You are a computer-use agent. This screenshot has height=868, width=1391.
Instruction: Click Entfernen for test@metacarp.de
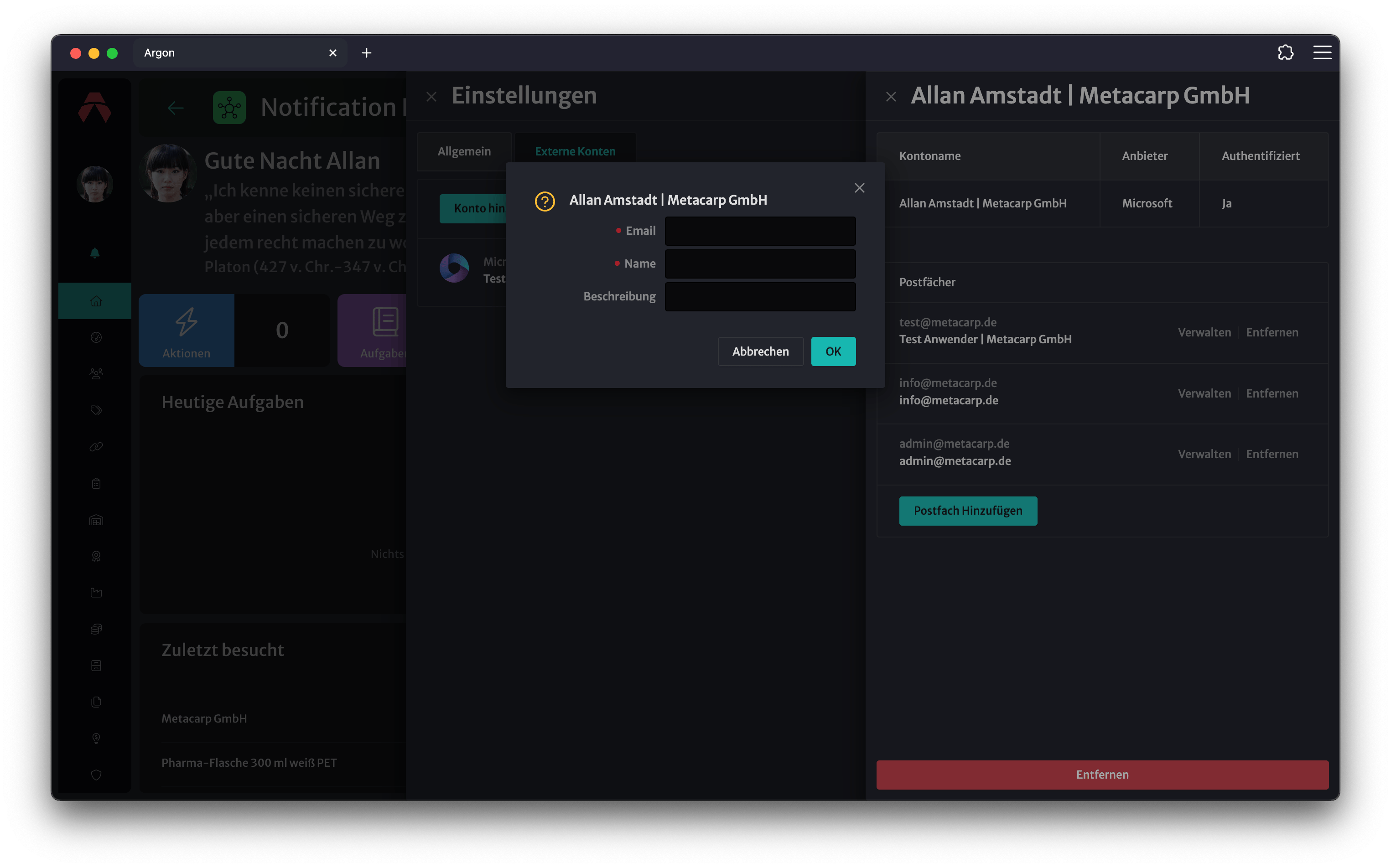[x=1272, y=332]
